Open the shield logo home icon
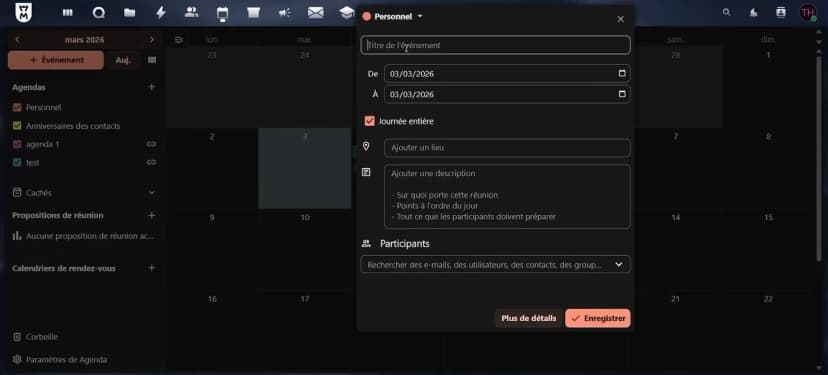 pos(24,13)
